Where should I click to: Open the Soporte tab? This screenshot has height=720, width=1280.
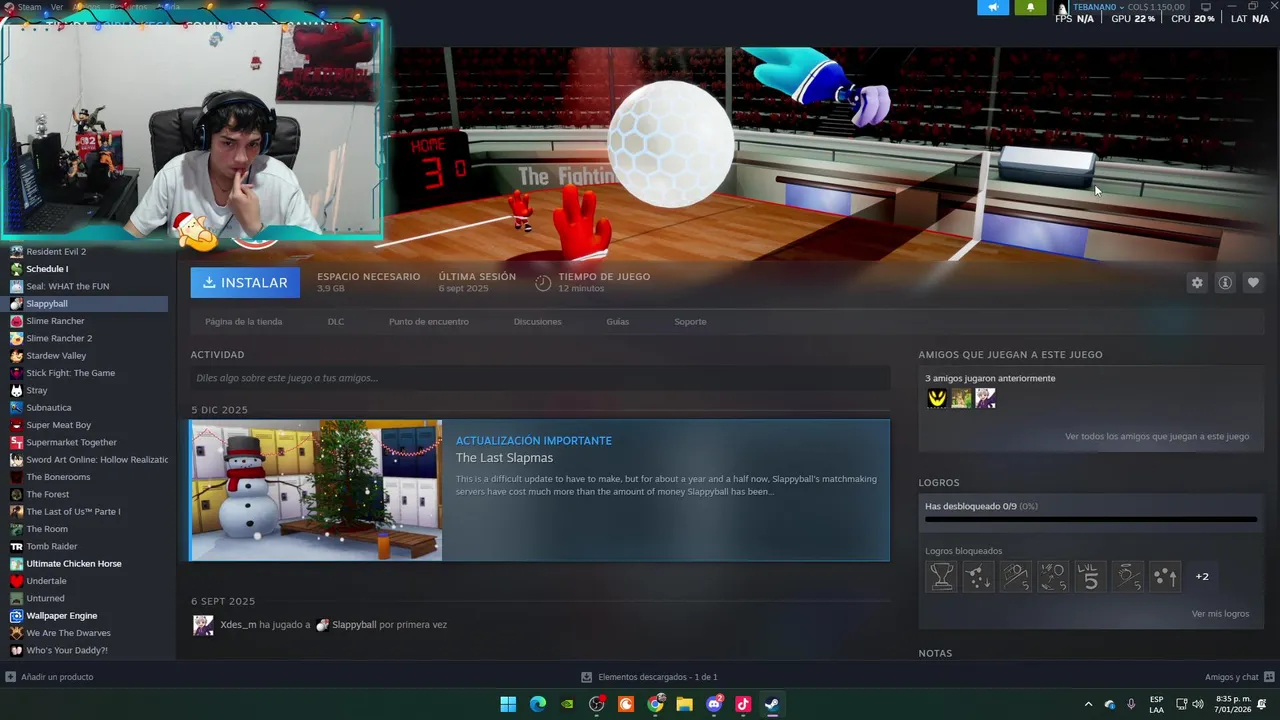tap(690, 322)
